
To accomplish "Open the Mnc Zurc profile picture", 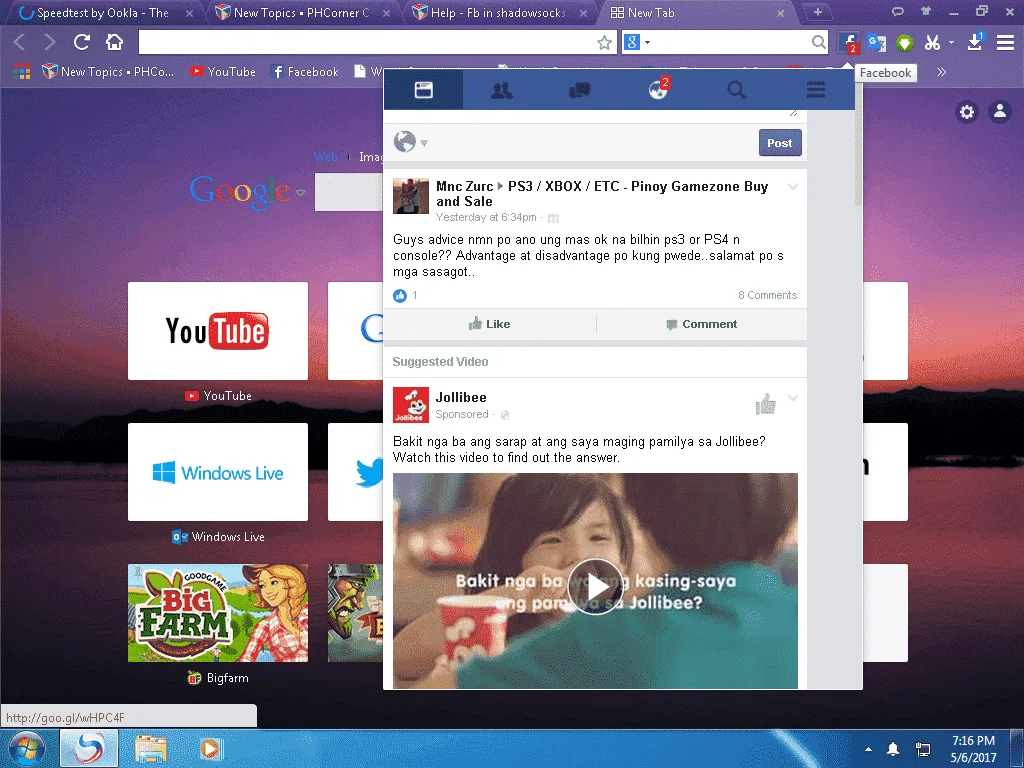I will click(x=411, y=196).
